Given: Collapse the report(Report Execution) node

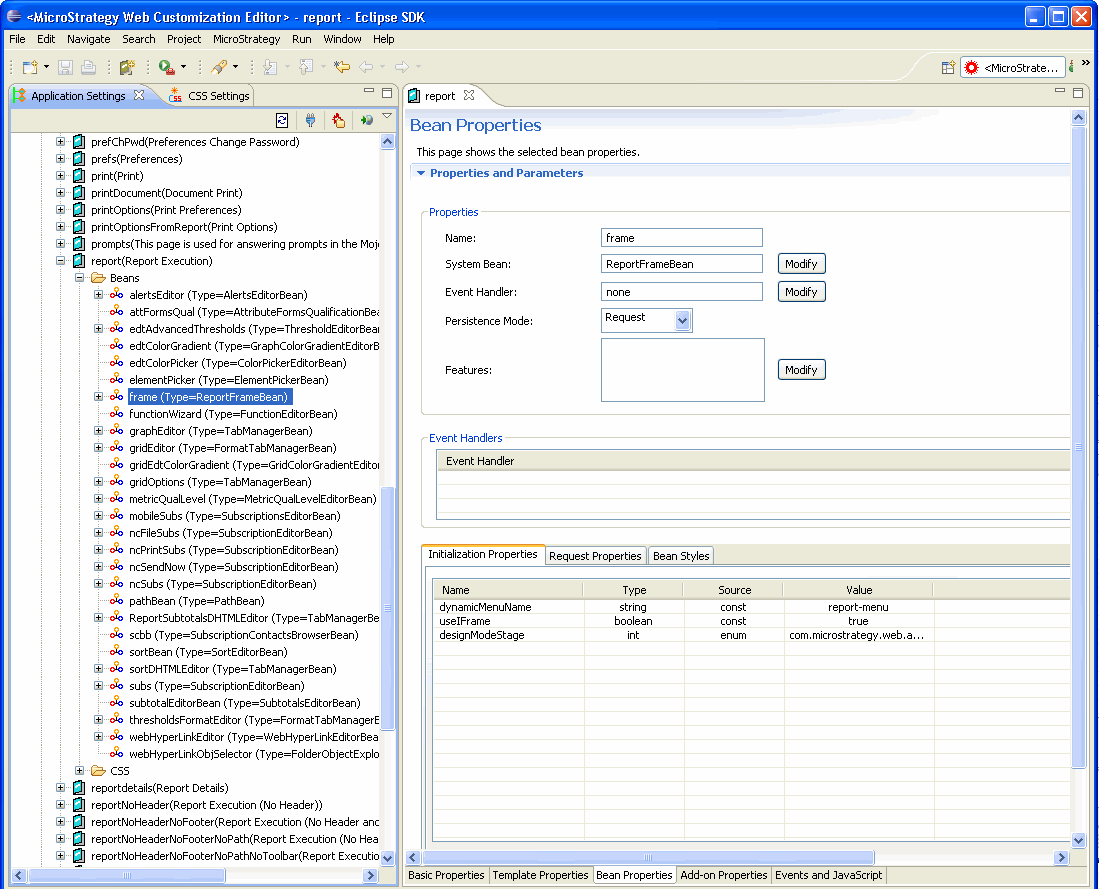Looking at the screenshot, I should click(60, 261).
